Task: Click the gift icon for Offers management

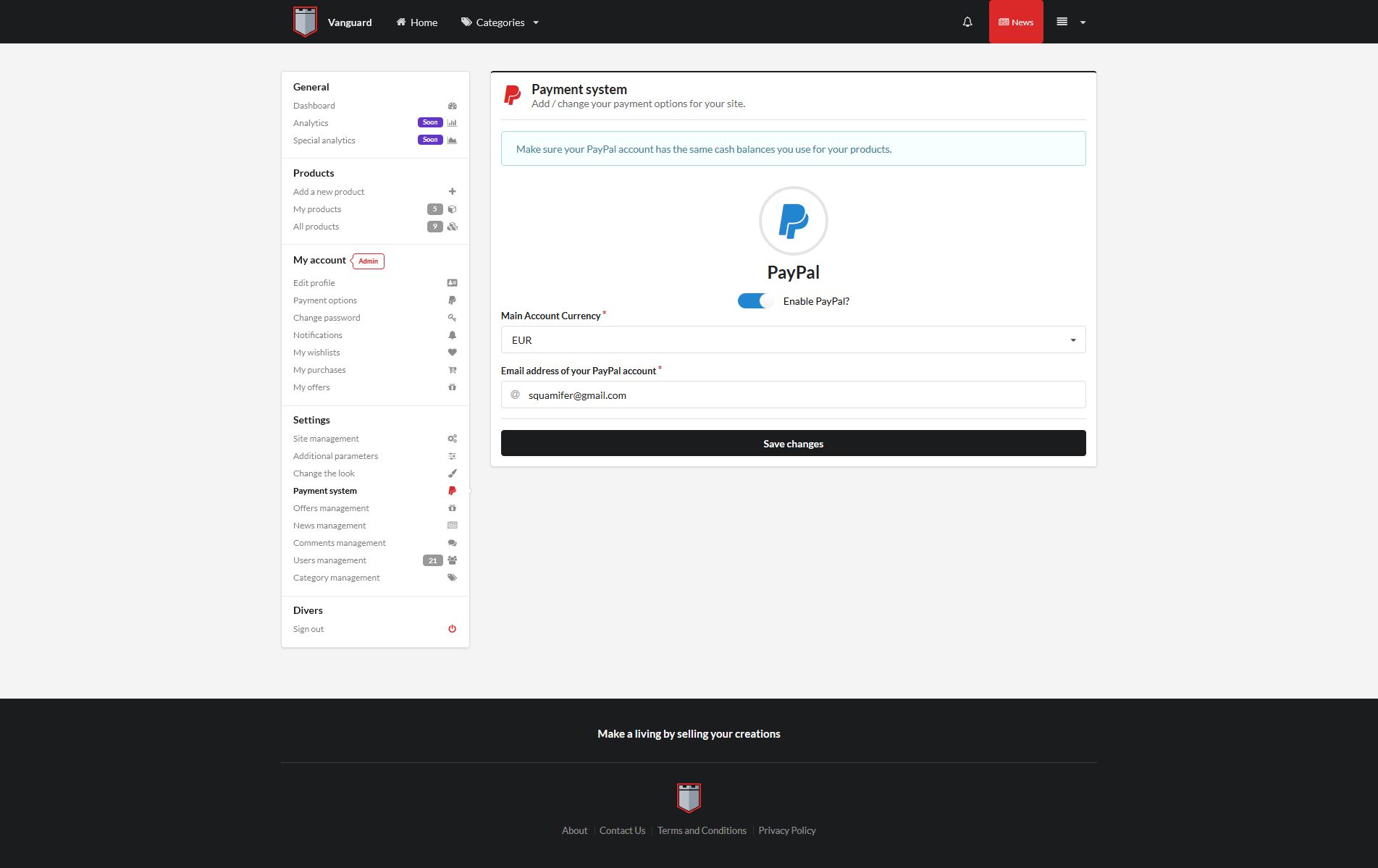Action: (x=452, y=508)
